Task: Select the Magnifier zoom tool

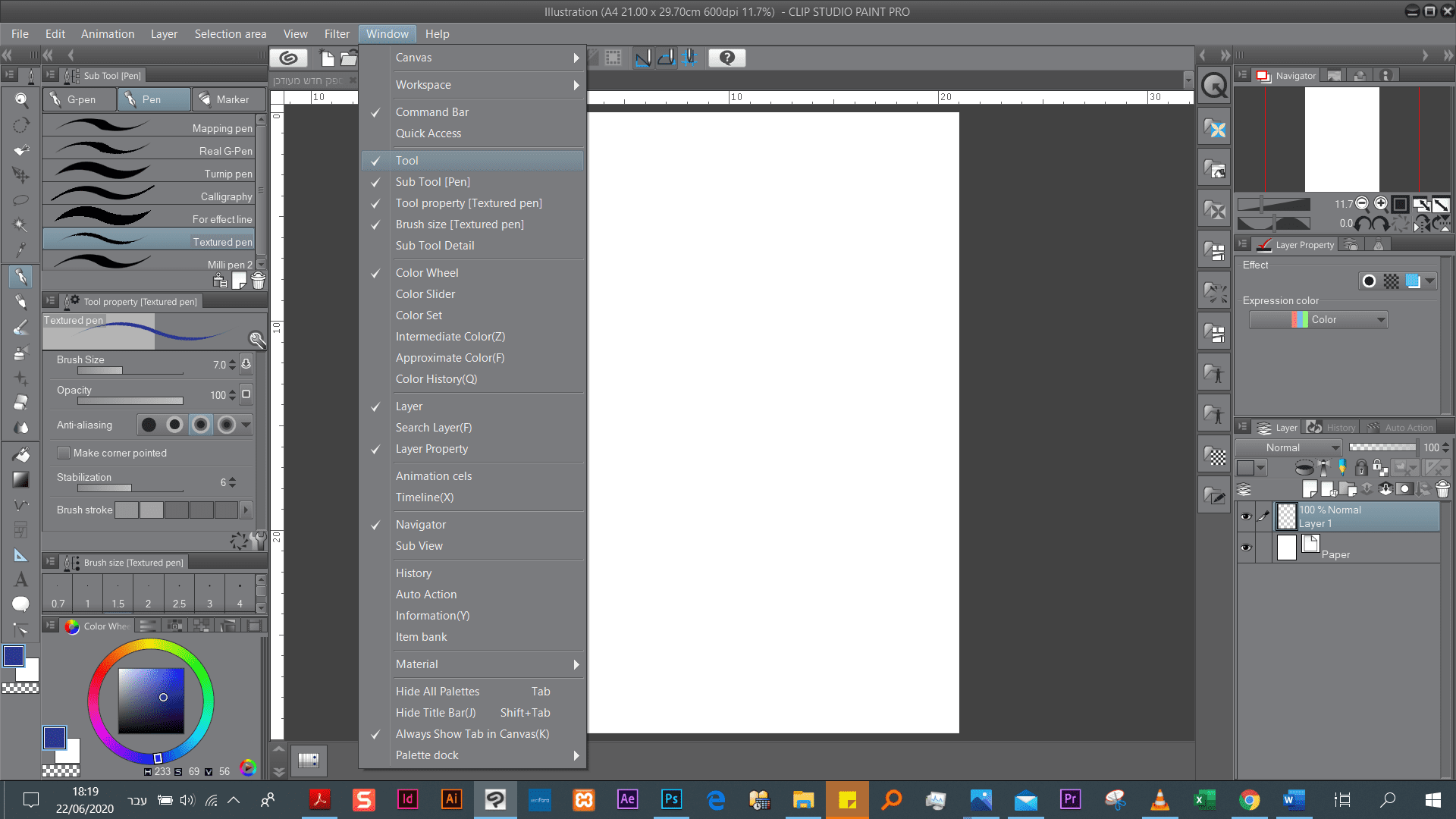Action: pyautogui.click(x=21, y=99)
